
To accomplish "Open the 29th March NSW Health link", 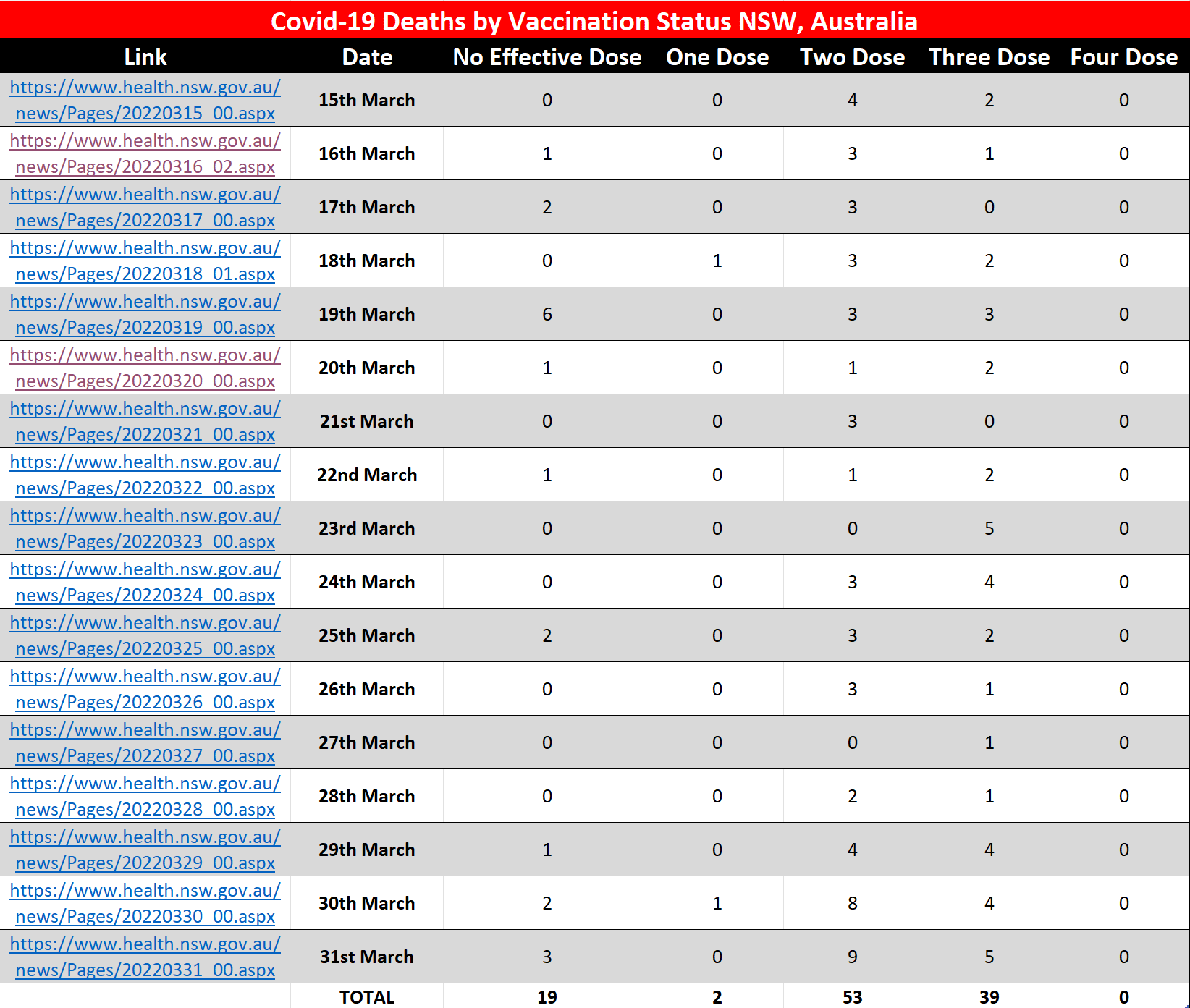I will click(x=145, y=850).
